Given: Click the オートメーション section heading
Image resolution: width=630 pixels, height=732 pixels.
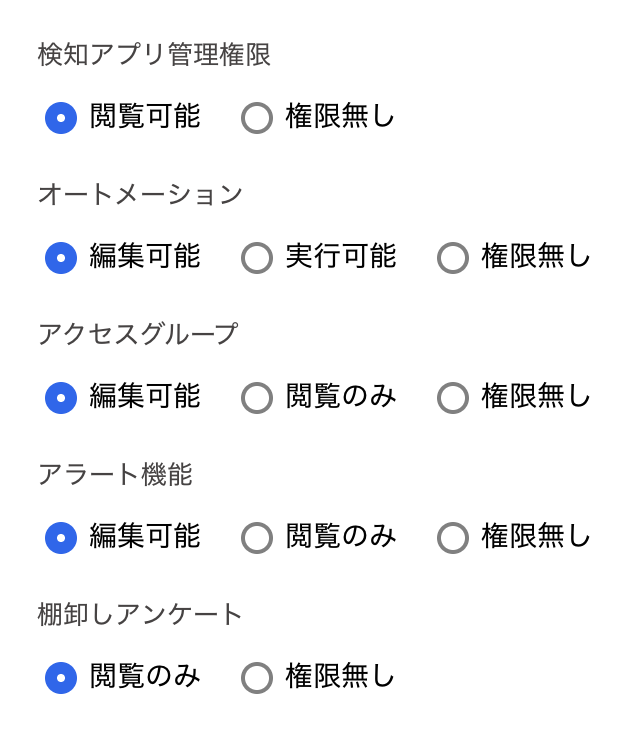Looking at the screenshot, I should click(x=140, y=194).
